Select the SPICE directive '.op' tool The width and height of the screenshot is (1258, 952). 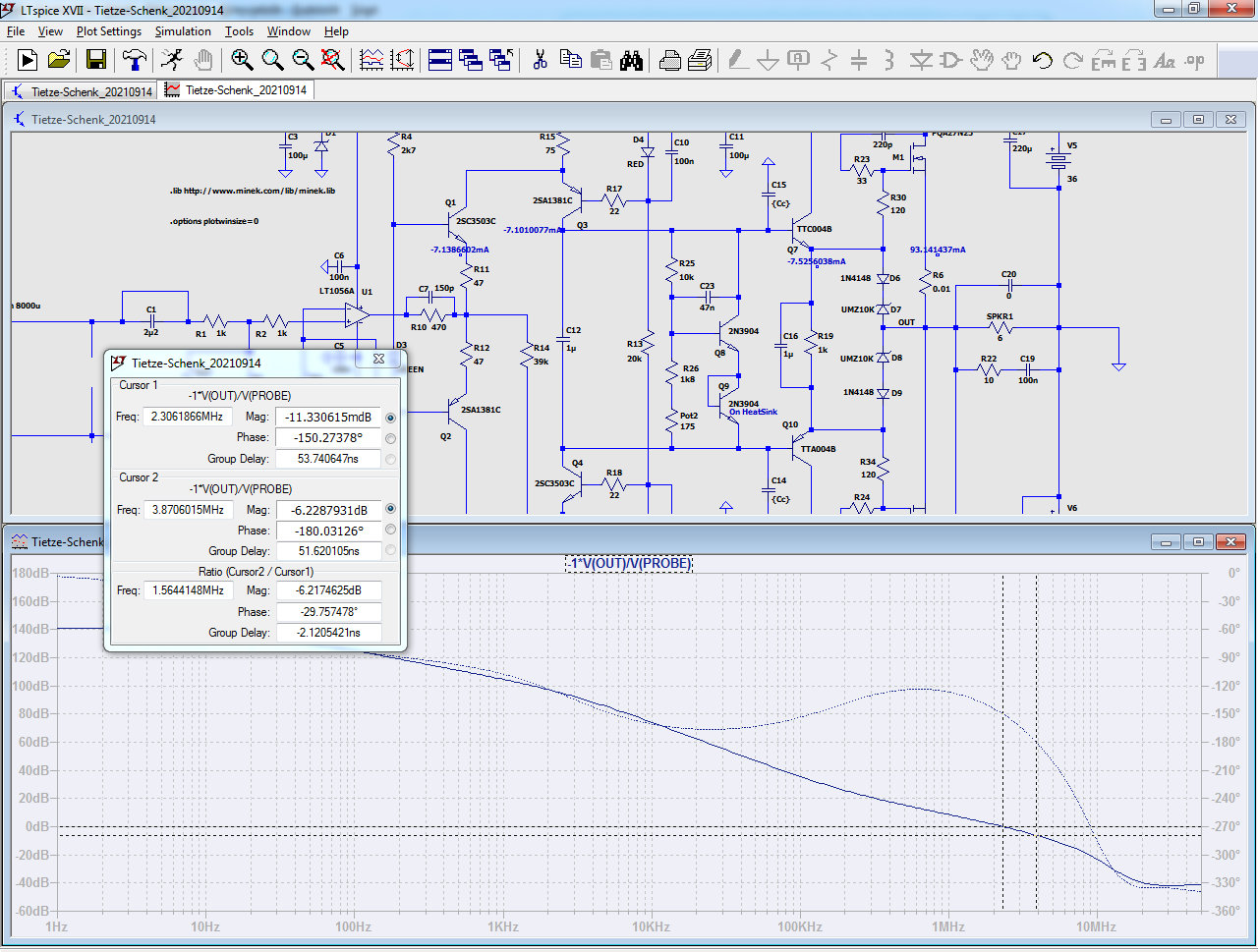coord(1194,60)
